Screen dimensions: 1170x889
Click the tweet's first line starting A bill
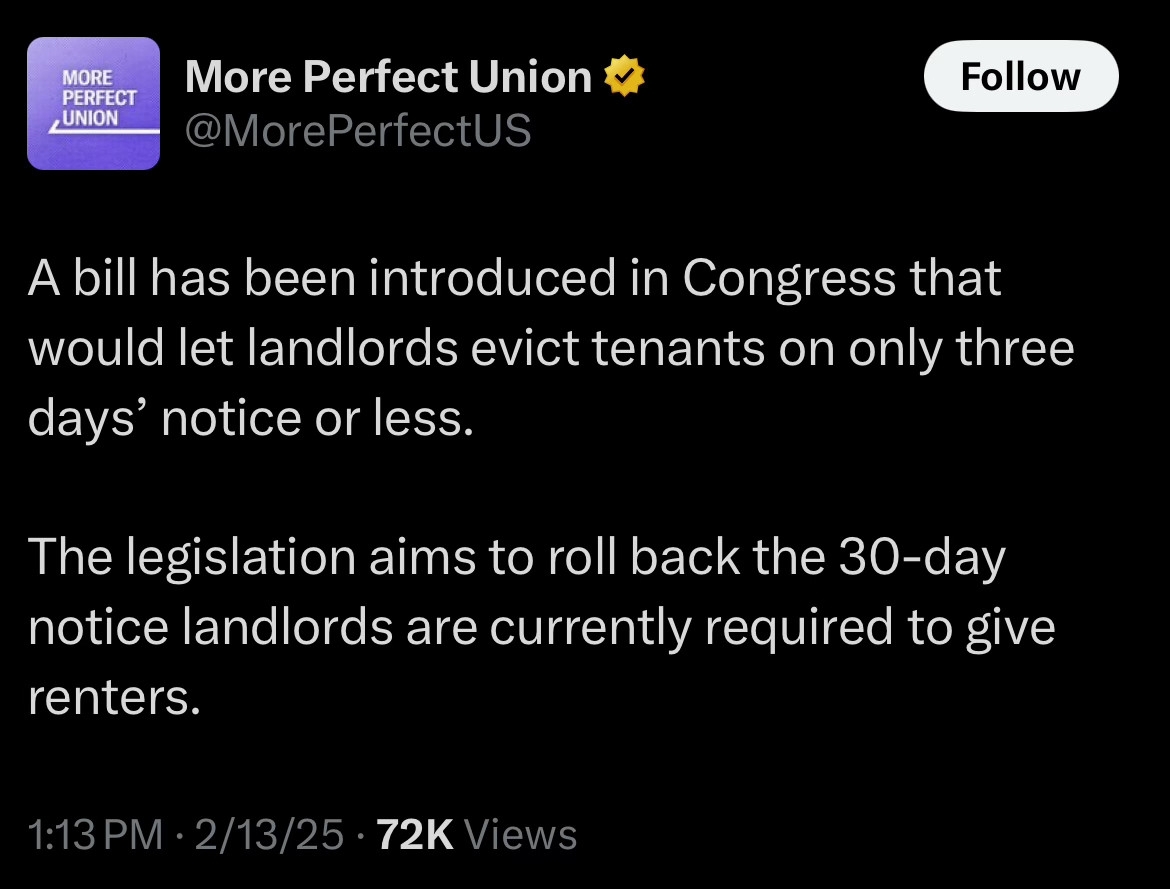coord(514,279)
